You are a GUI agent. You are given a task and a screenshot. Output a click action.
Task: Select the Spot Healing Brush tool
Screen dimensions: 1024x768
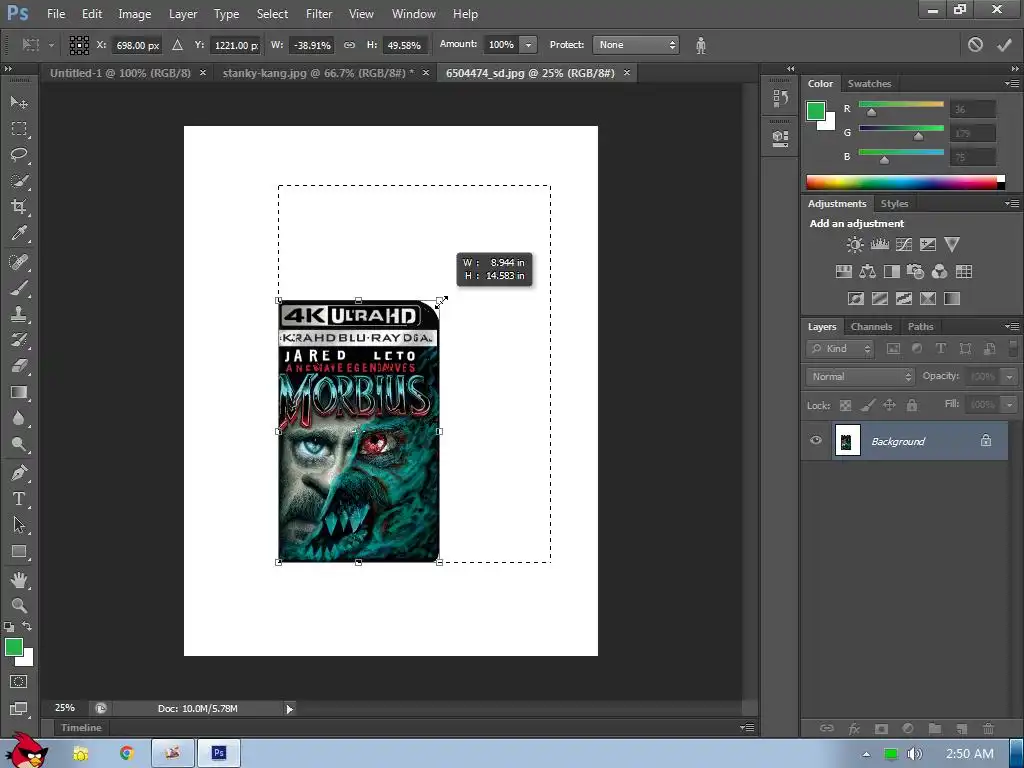pos(18,262)
